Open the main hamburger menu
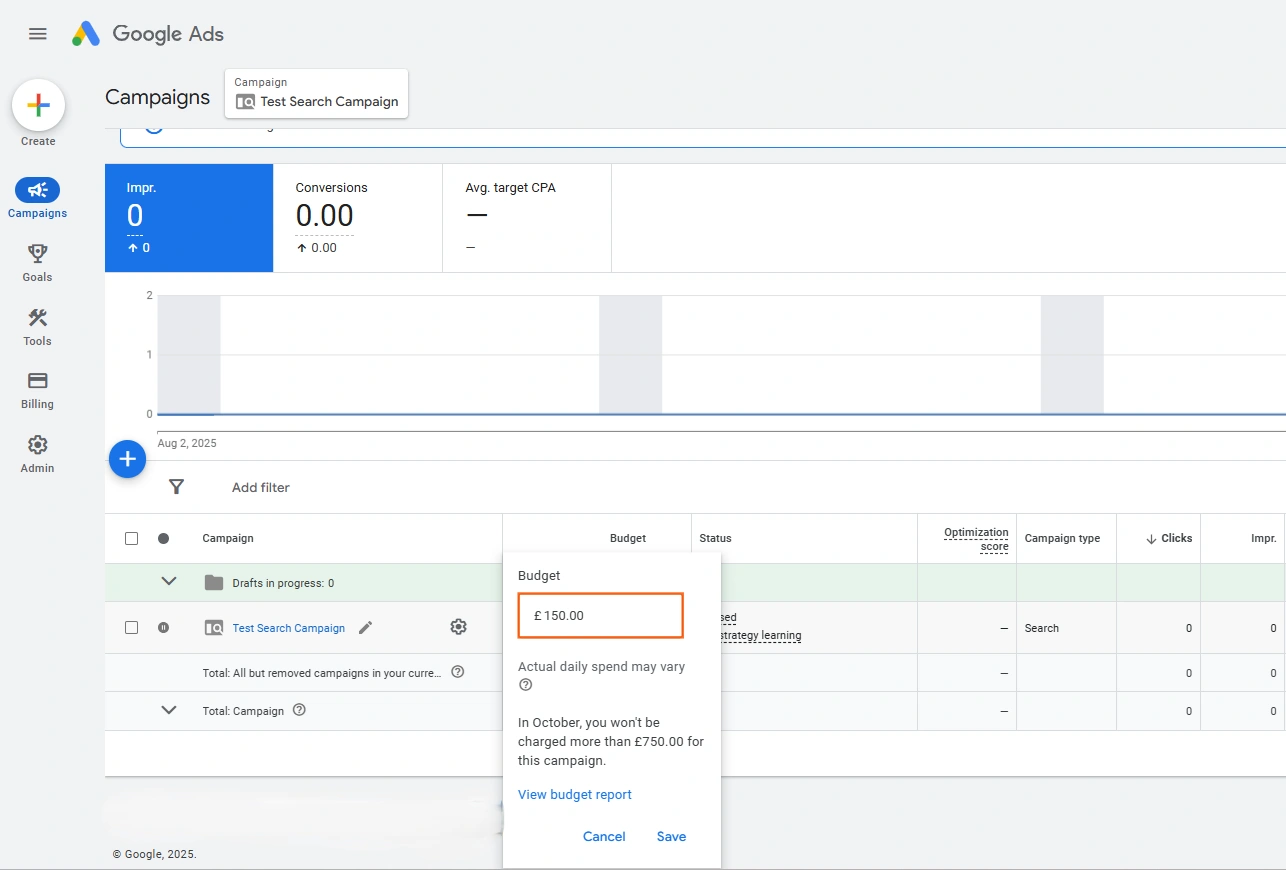The height and width of the screenshot is (870, 1286). (38, 34)
